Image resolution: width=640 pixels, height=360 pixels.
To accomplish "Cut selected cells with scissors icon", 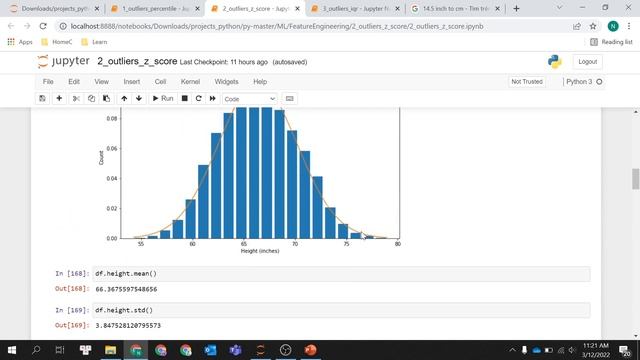I will coord(76,98).
